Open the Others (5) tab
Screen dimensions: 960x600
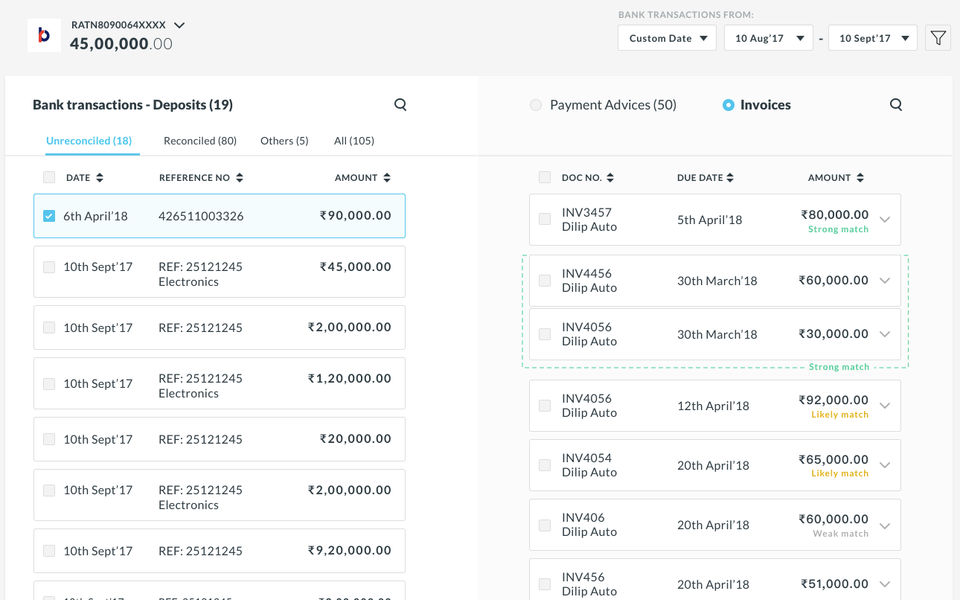pos(284,141)
